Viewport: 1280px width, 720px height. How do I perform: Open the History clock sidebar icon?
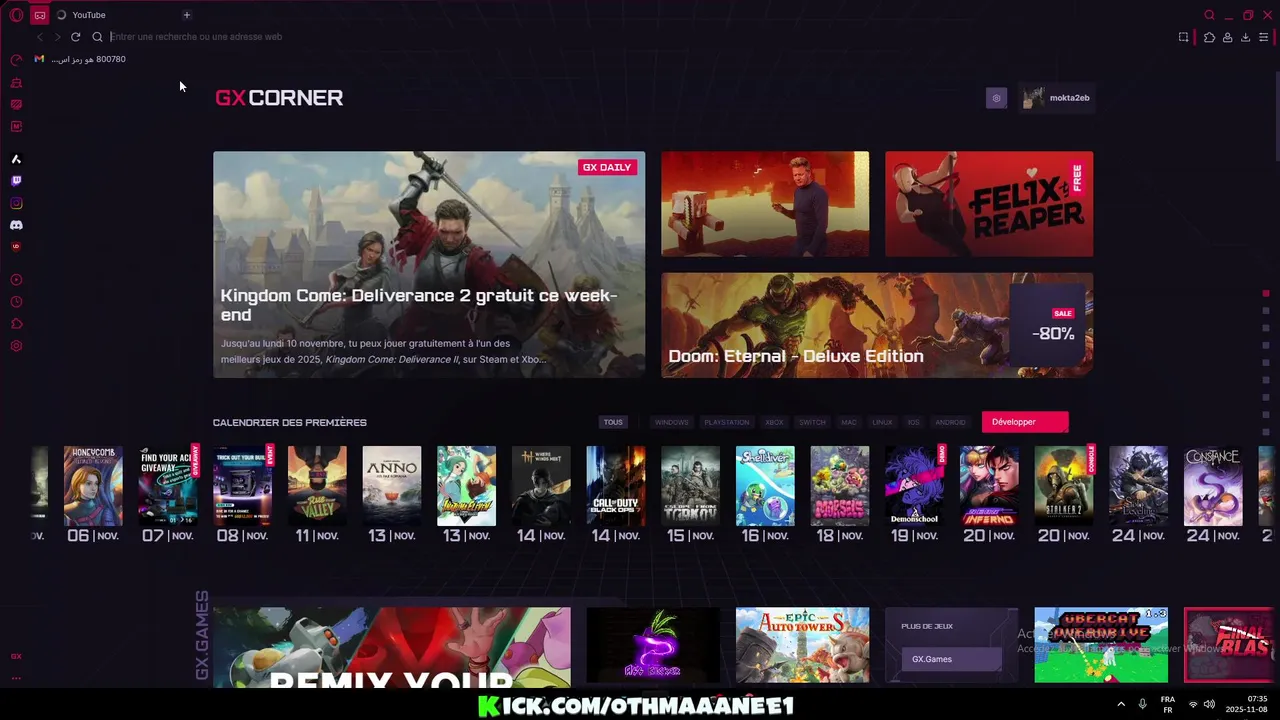coord(16,302)
